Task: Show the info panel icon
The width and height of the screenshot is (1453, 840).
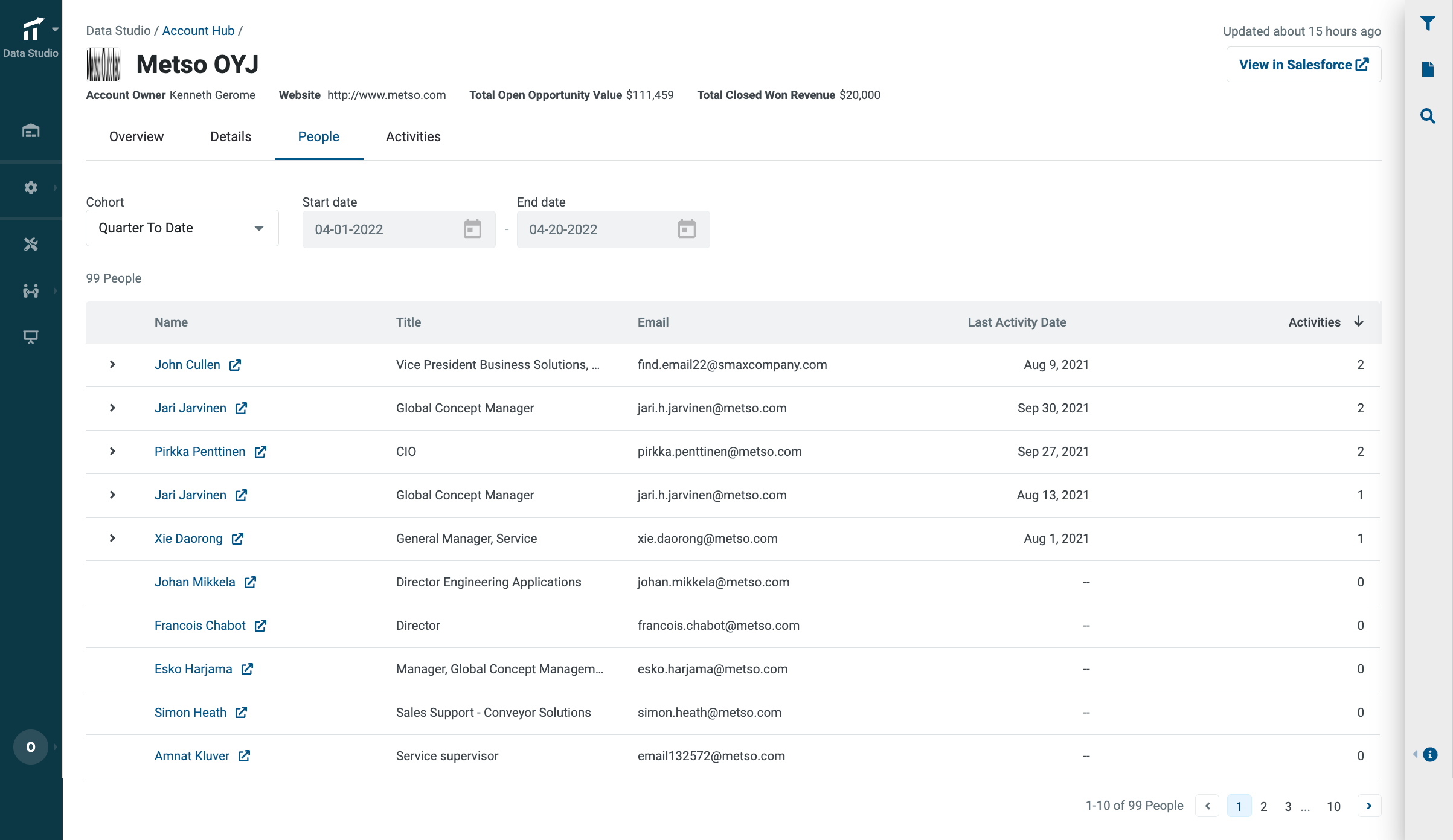Action: coord(1430,754)
